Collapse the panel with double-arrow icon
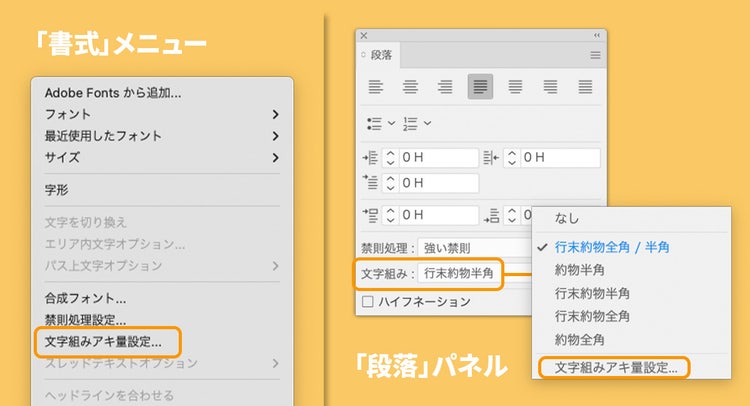Image resolution: width=750 pixels, height=406 pixels. pyautogui.click(x=596, y=35)
